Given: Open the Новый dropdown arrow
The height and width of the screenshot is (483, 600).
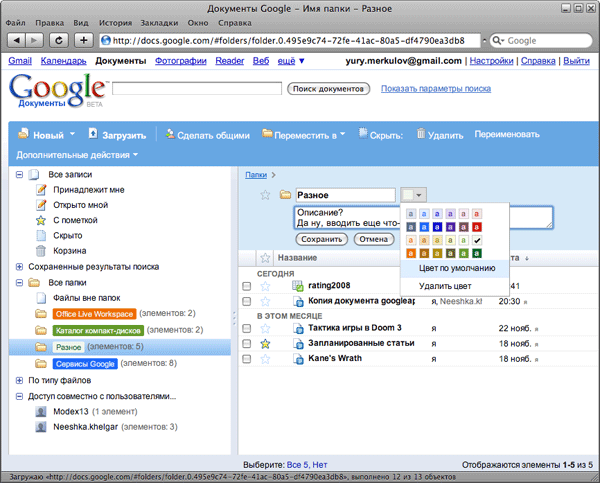Looking at the screenshot, I should pyautogui.click(x=72, y=134).
